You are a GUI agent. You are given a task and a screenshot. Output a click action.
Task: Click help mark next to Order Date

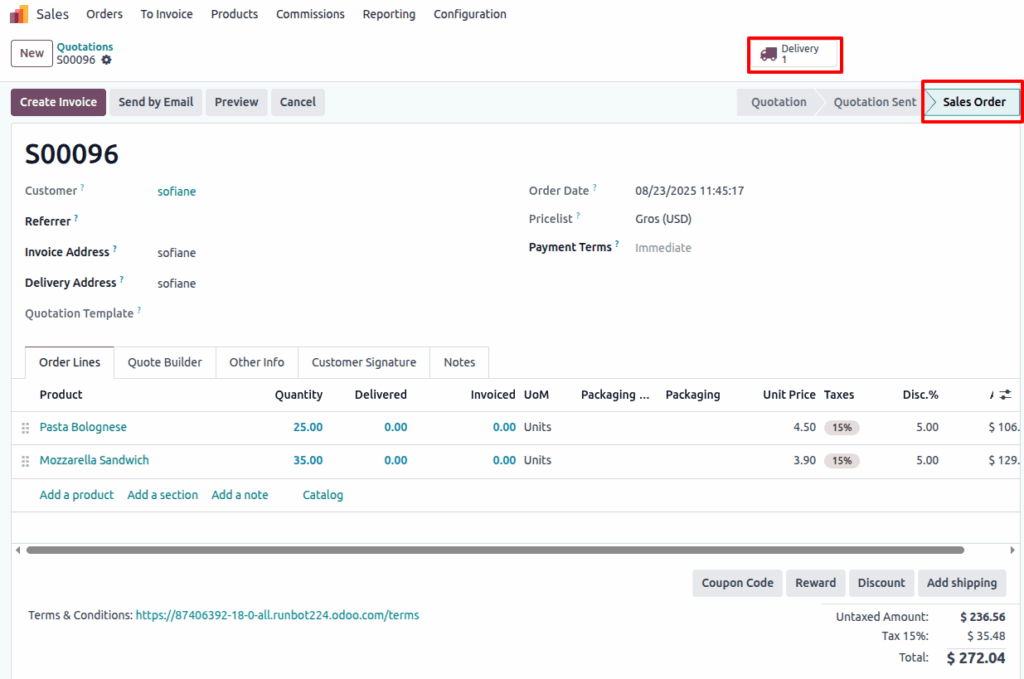coord(594,187)
